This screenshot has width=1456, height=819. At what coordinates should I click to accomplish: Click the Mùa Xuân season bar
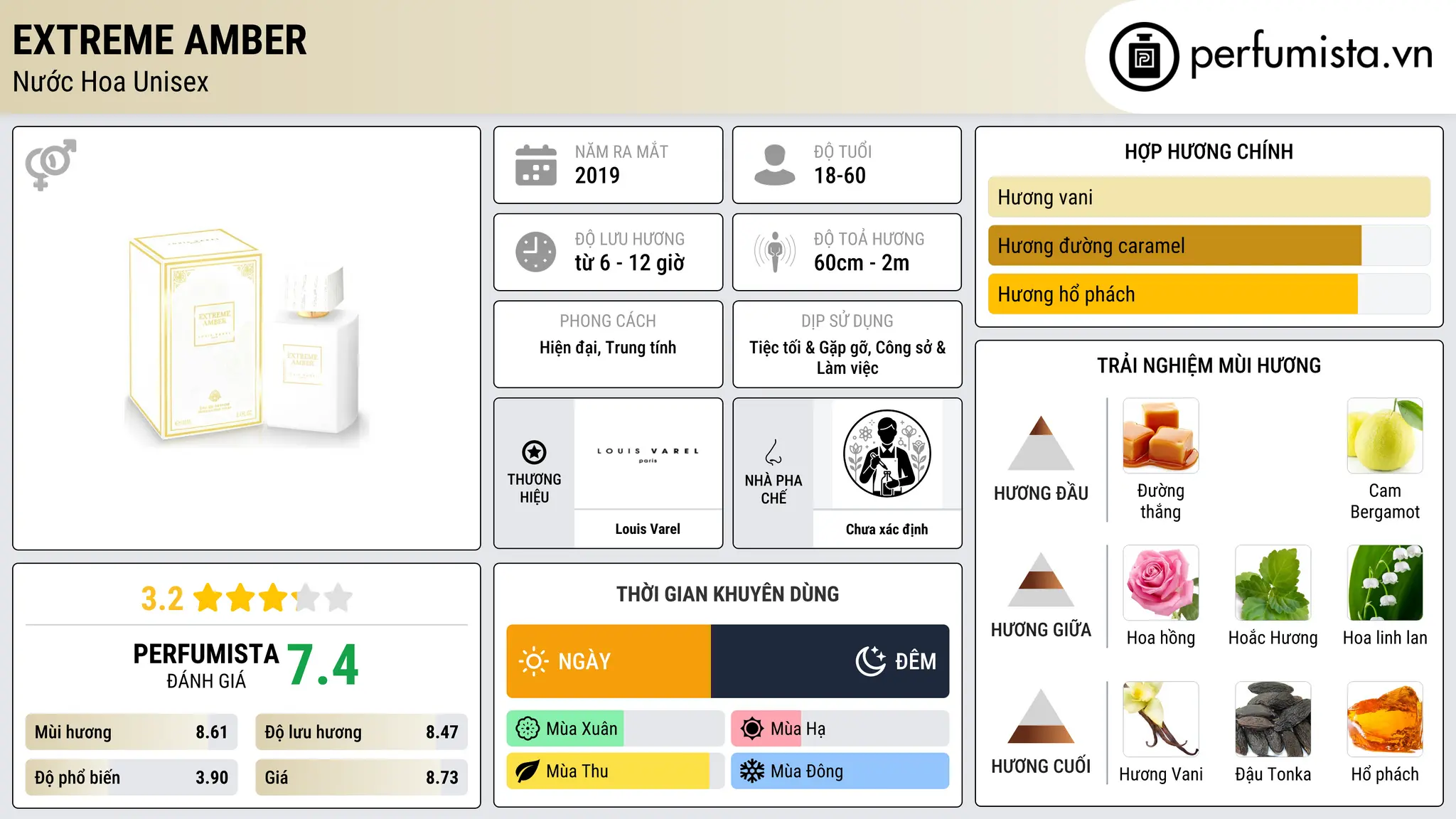[615, 729]
